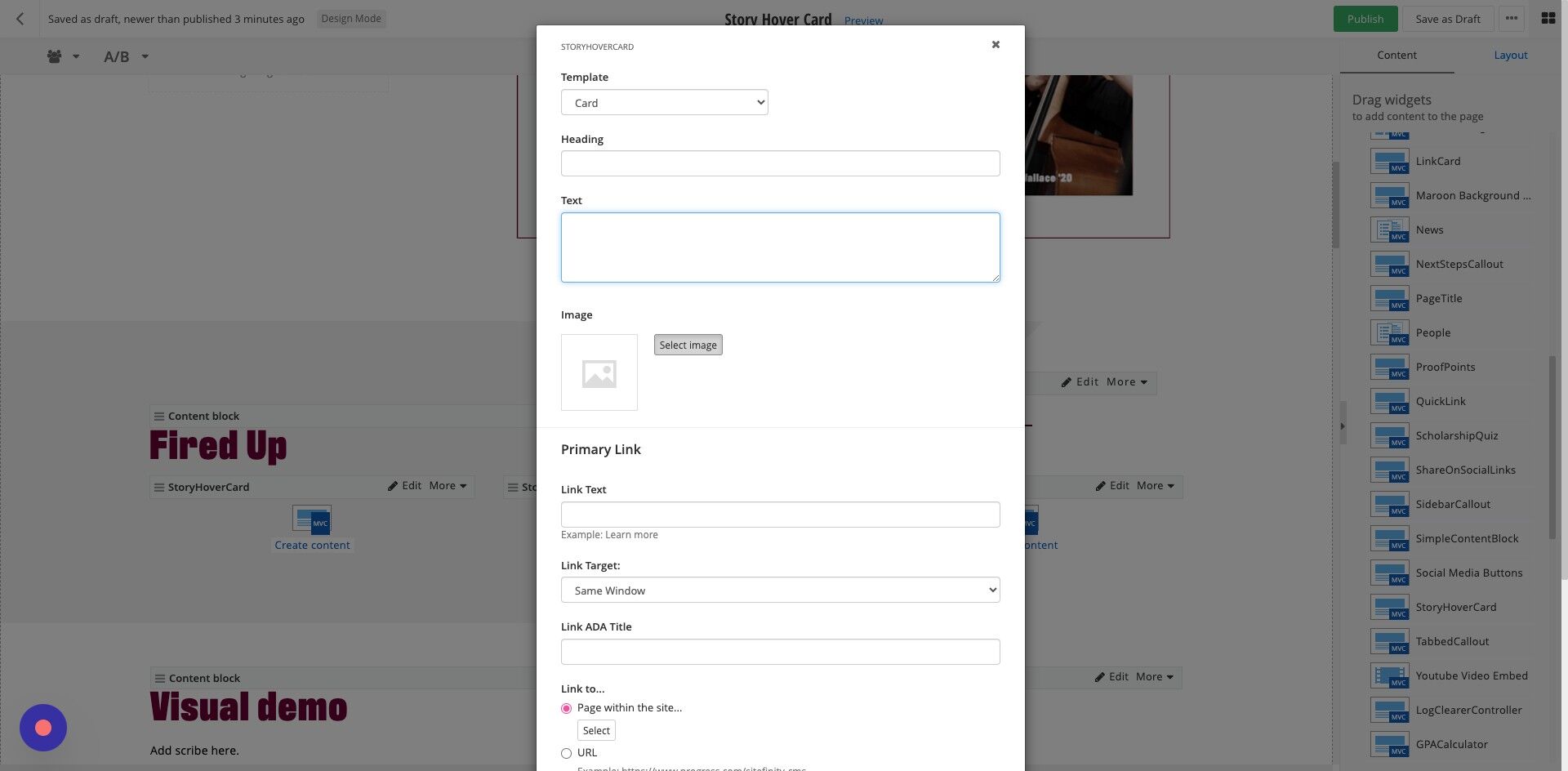Focus the Heading input field

point(781,163)
